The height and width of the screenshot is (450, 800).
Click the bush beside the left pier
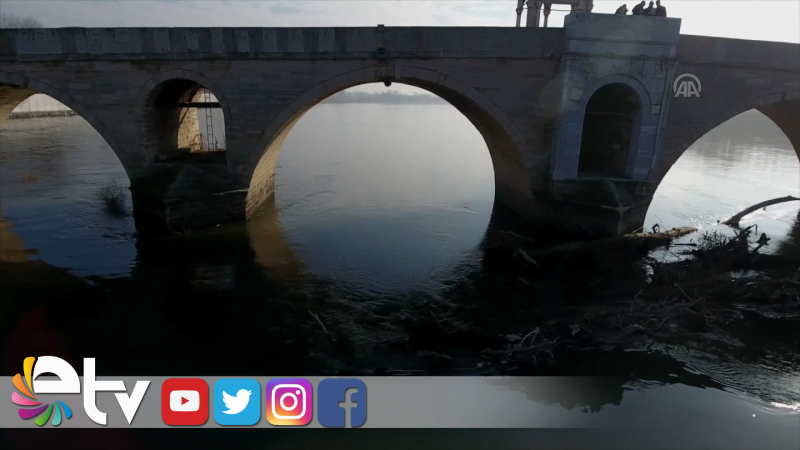[114, 198]
